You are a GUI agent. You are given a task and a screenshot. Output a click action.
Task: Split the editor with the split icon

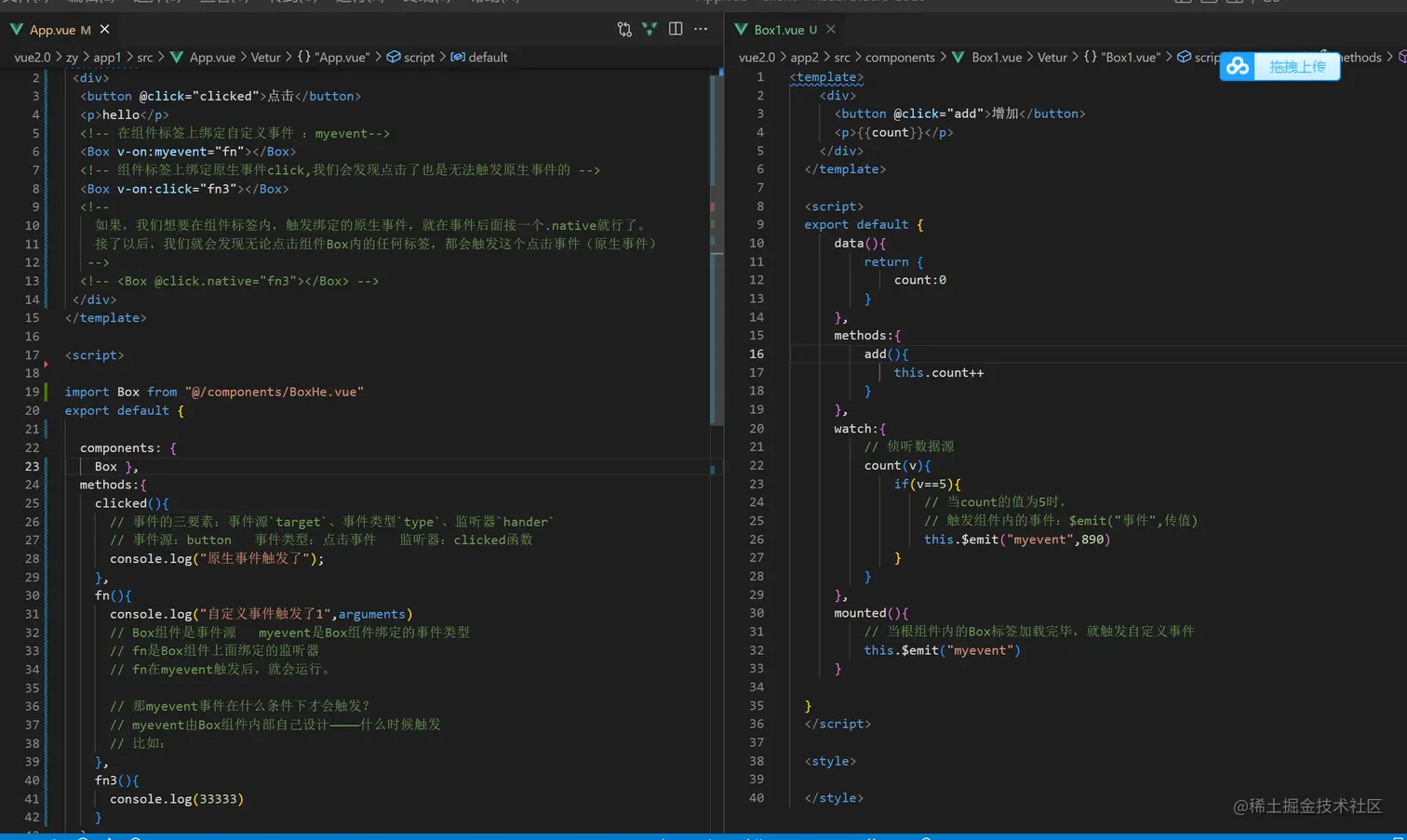tap(676, 30)
